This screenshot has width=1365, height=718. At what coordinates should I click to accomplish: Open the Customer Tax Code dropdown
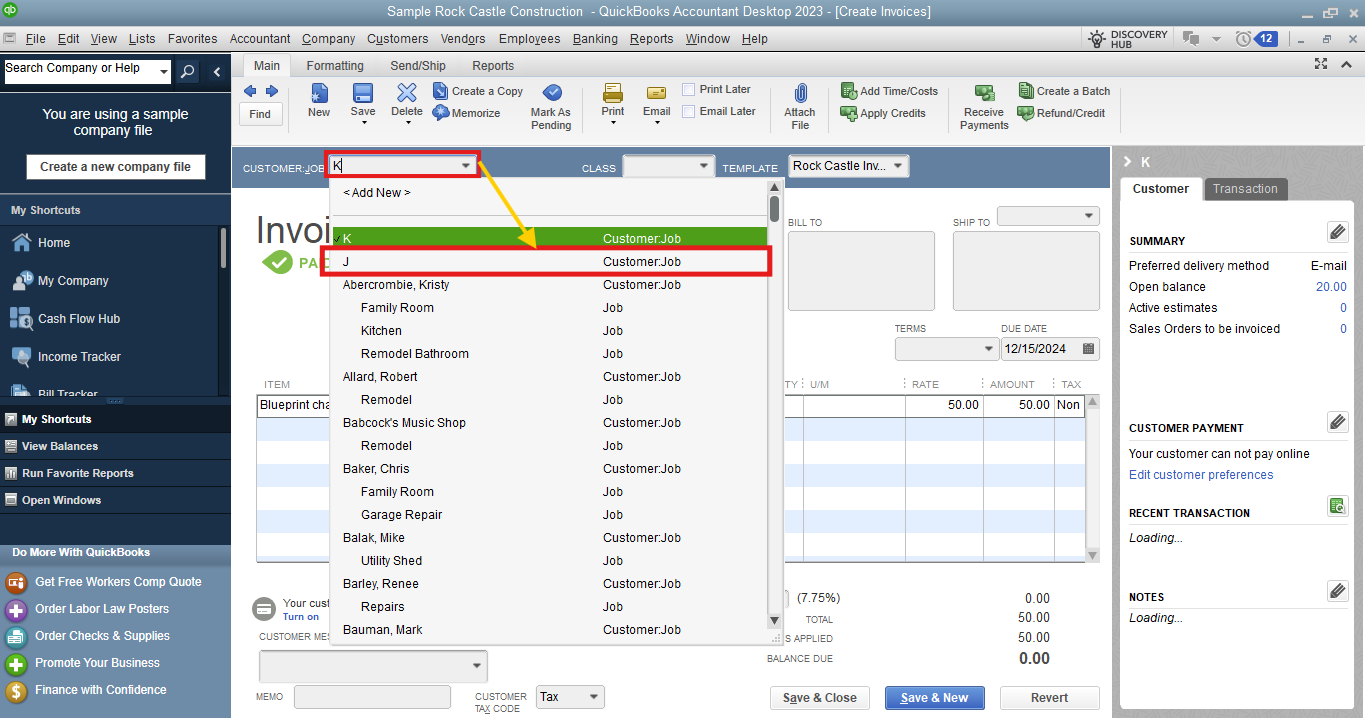click(x=593, y=697)
